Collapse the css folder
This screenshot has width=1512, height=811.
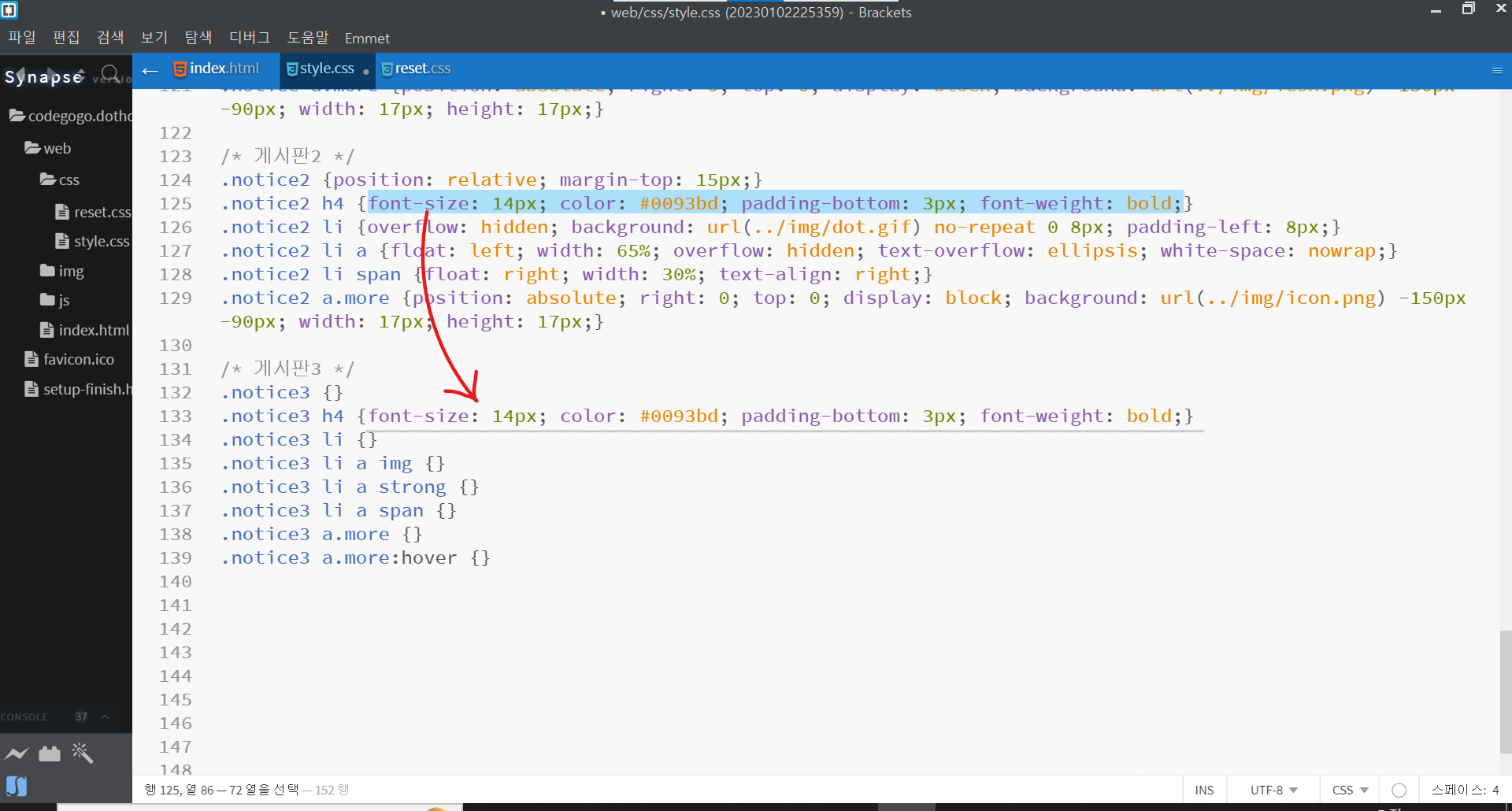click(x=60, y=180)
